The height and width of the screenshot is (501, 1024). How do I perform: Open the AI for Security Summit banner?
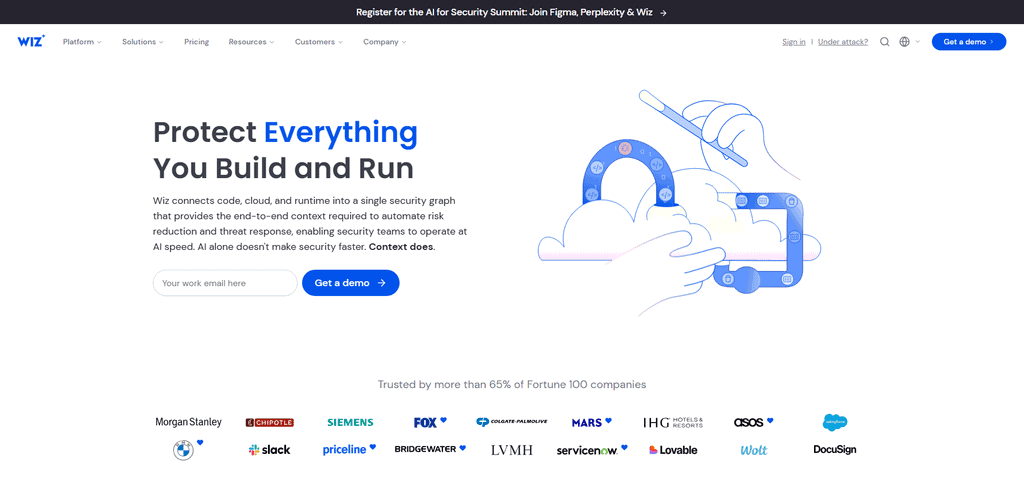coord(511,12)
